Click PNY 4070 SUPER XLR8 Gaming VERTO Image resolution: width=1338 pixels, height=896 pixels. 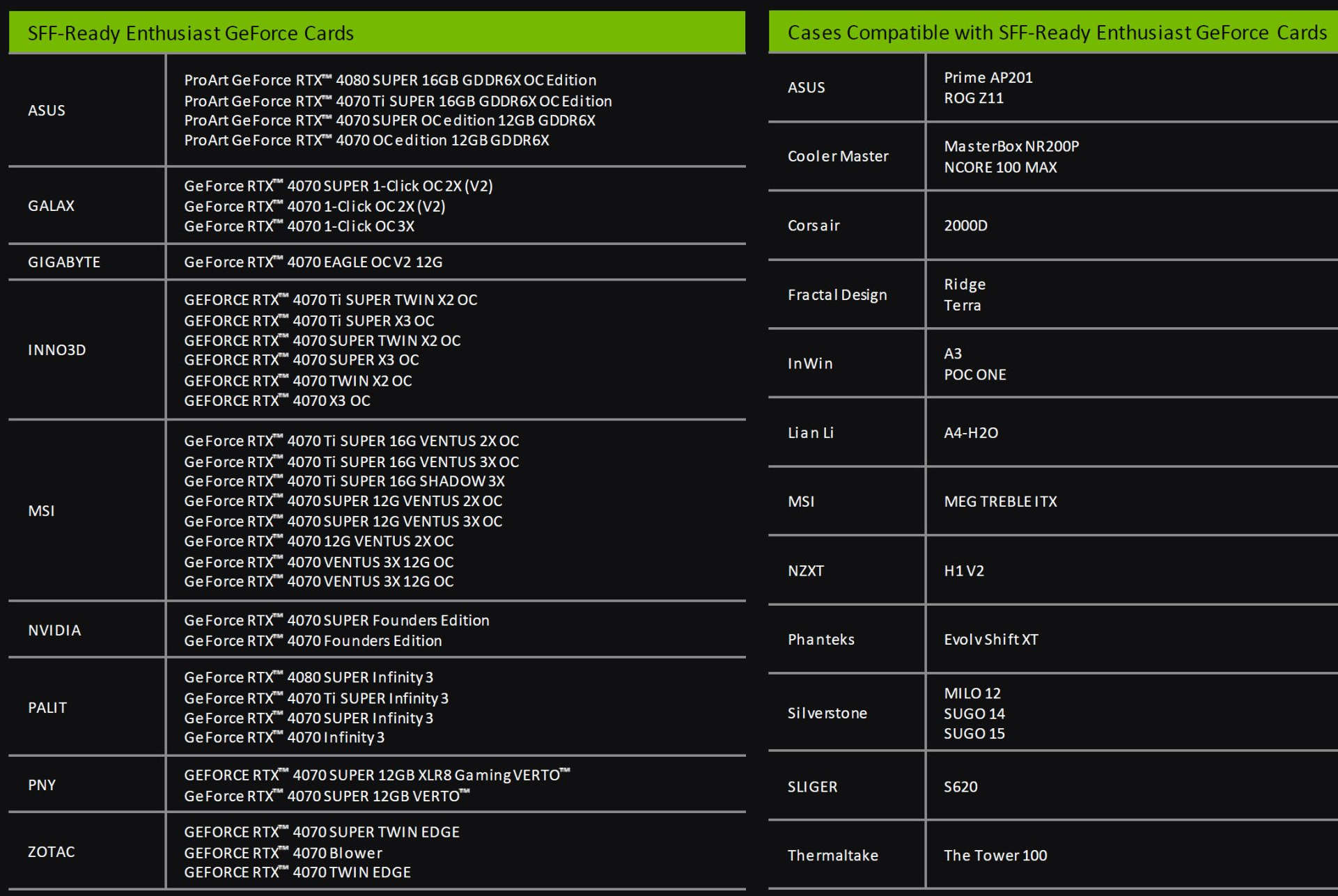[376, 775]
